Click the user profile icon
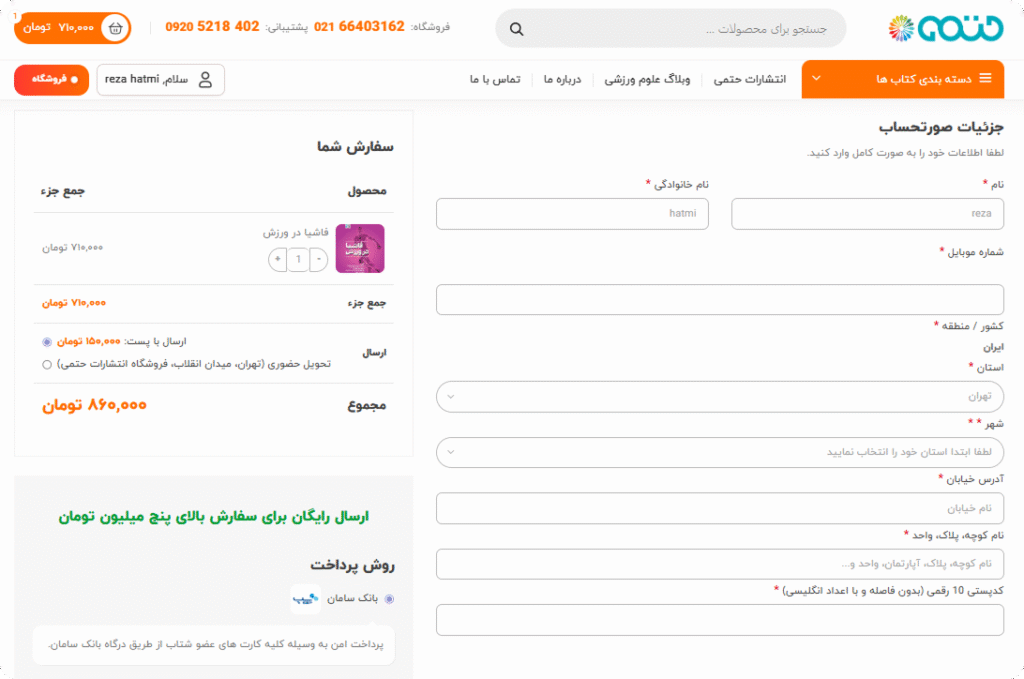 [x=205, y=80]
